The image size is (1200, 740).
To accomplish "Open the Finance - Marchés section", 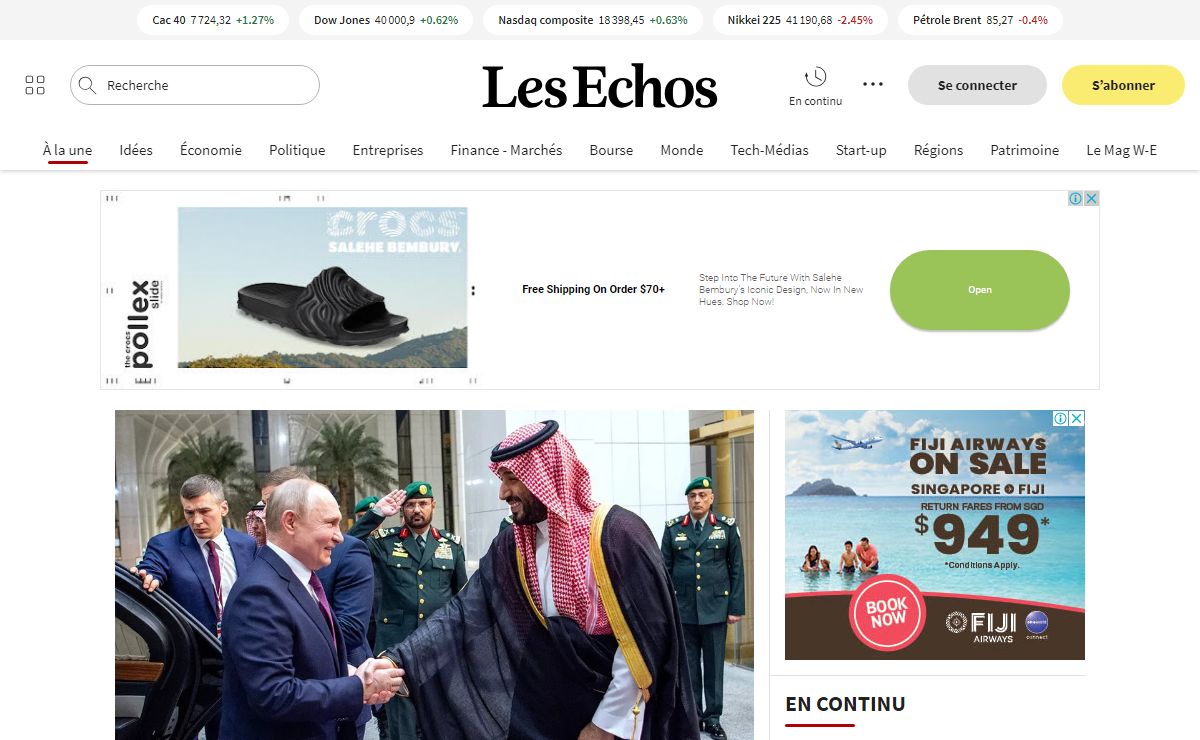I will [x=506, y=150].
